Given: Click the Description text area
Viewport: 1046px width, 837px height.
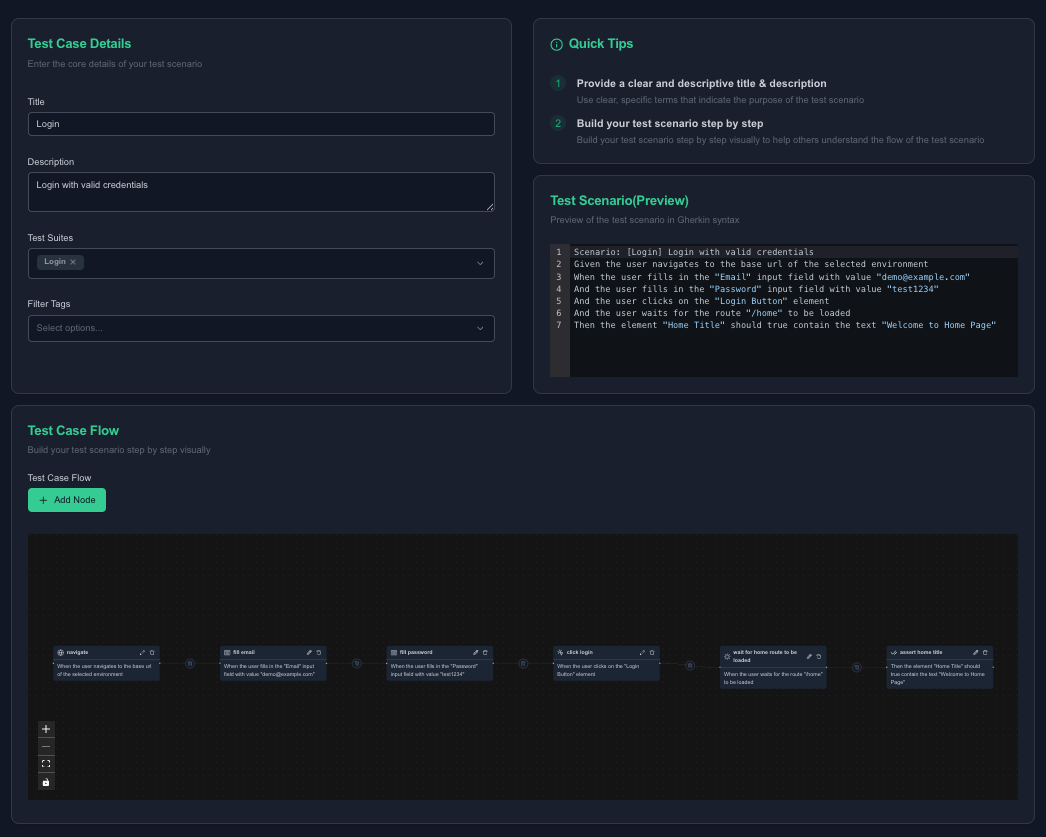Looking at the screenshot, I should pyautogui.click(x=261, y=190).
